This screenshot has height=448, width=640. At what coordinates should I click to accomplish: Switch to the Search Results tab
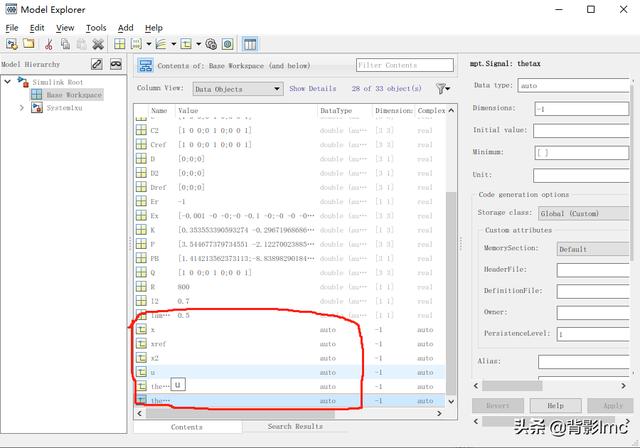coord(295,426)
